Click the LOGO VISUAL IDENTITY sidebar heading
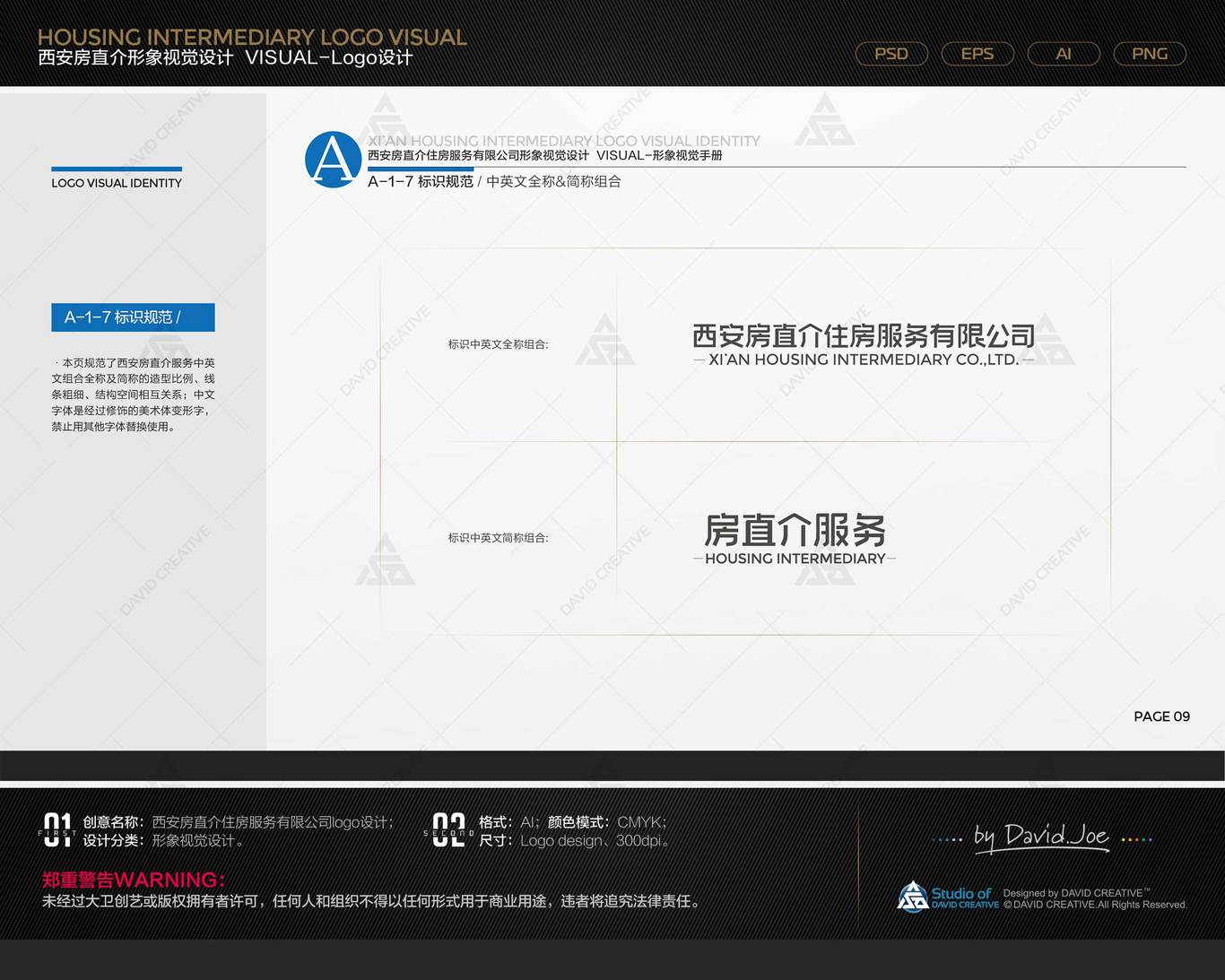1225x980 pixels. tap(117, 183)
